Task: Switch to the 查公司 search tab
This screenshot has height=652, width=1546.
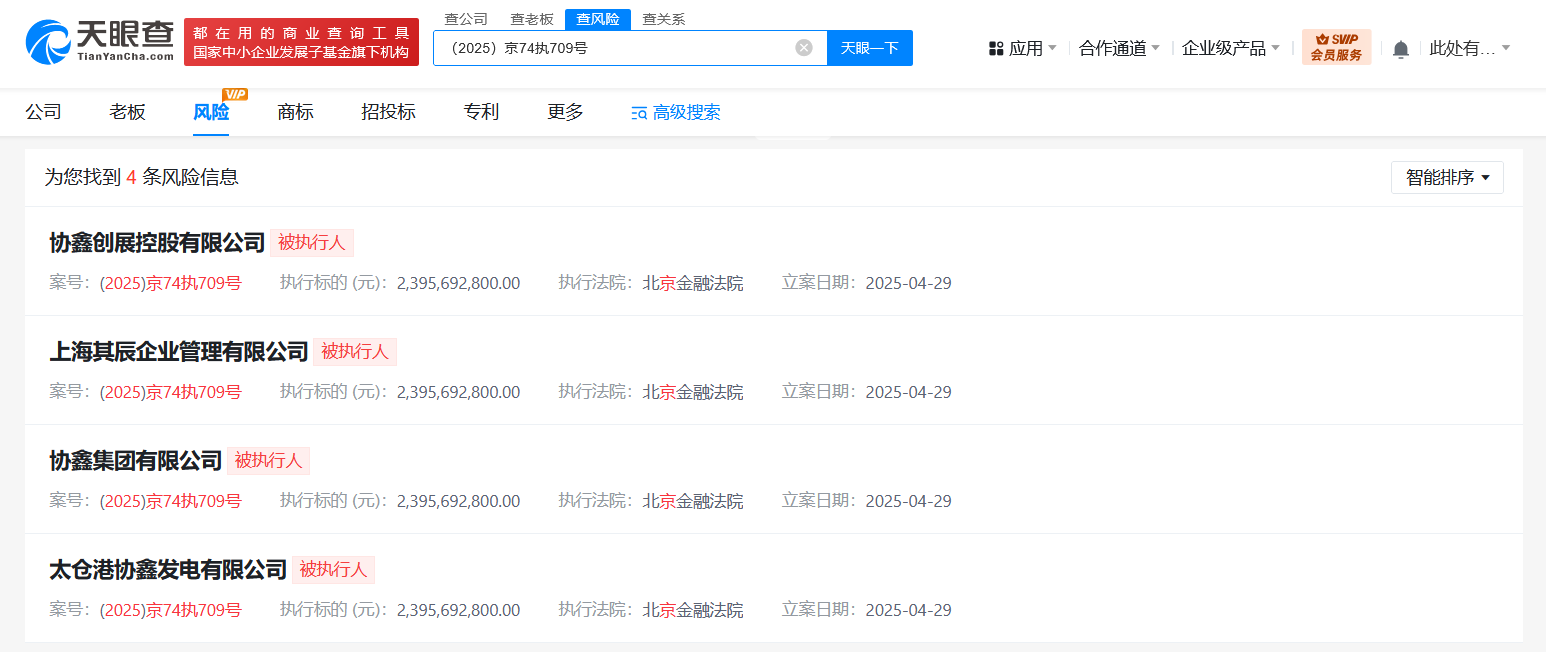Action: tap(466, 19)
